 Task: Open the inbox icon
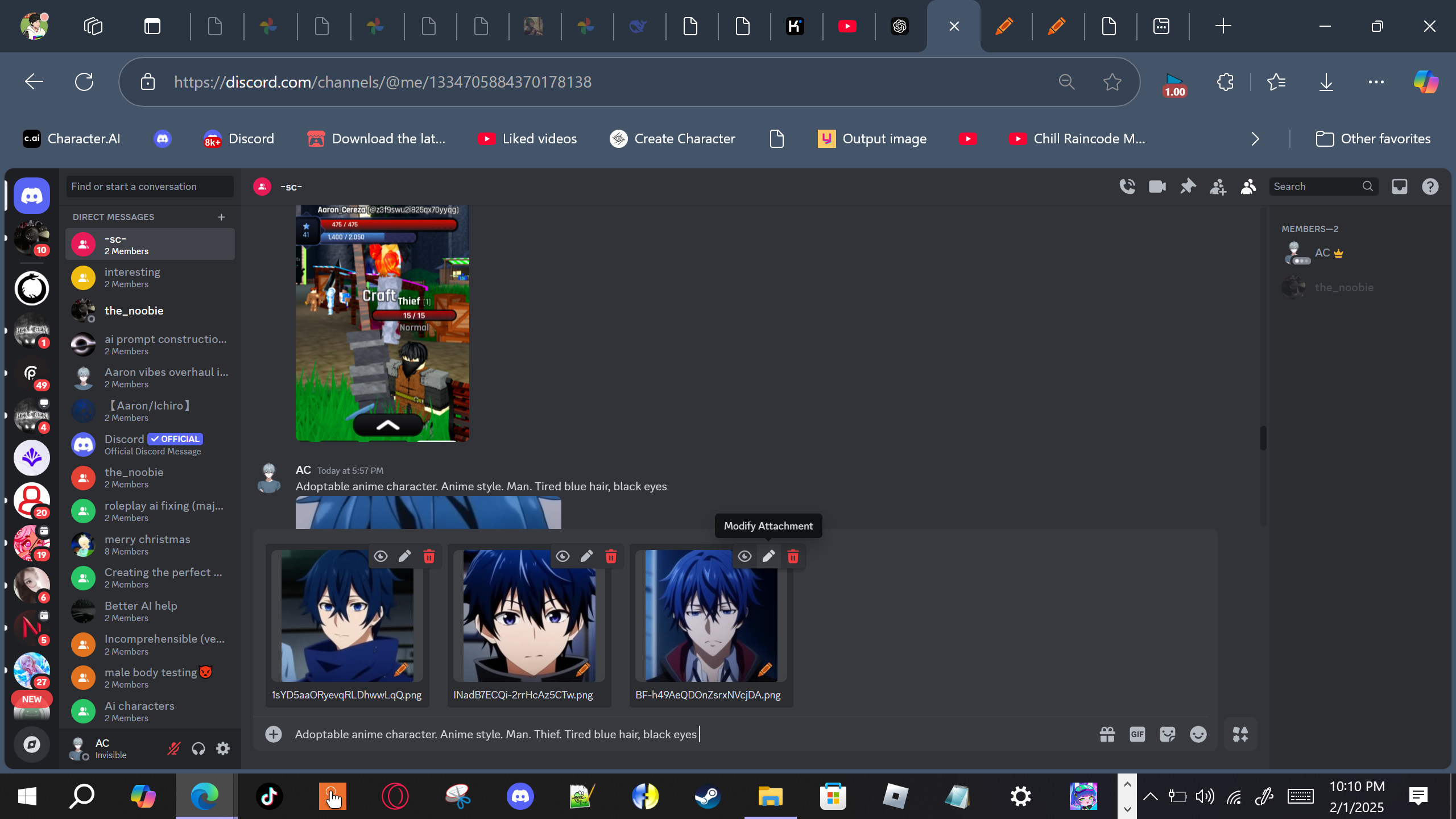[1400, 187]
